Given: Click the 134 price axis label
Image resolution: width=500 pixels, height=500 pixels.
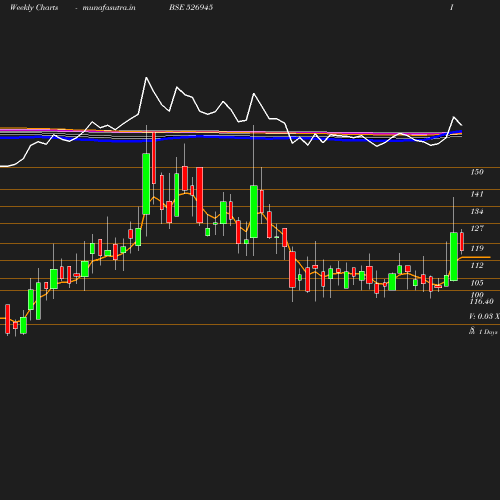Looking at the screenshot, I should [477, 211].
